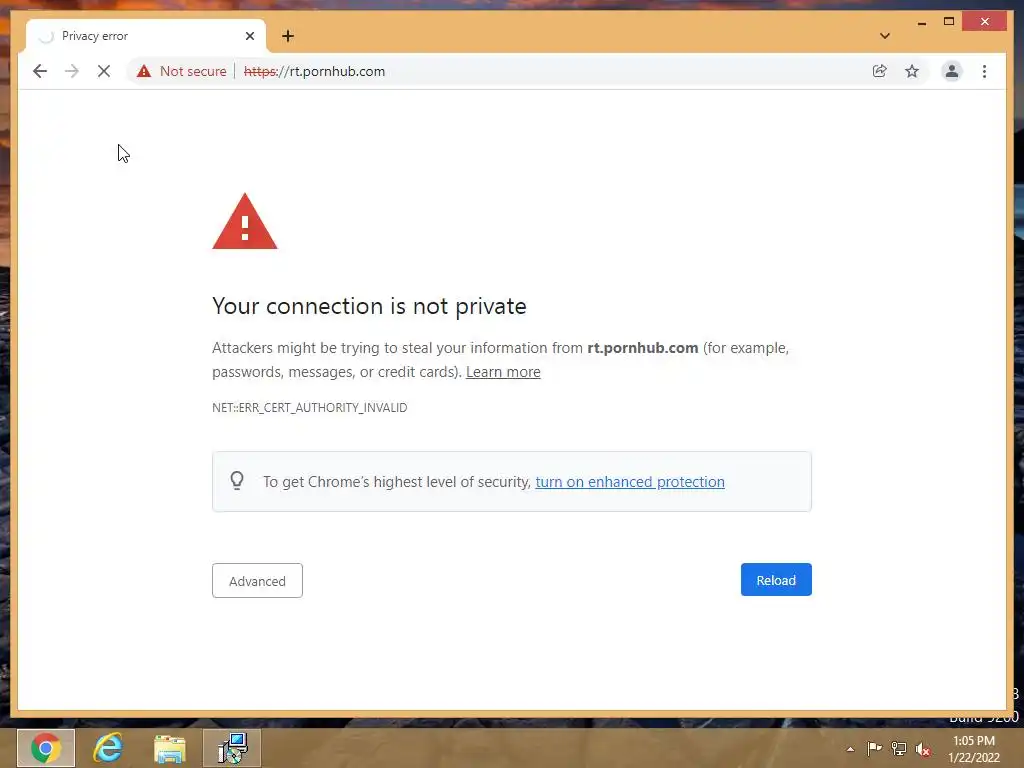
Task: Stop loading the page with X icon
Action: coord(104,71)
